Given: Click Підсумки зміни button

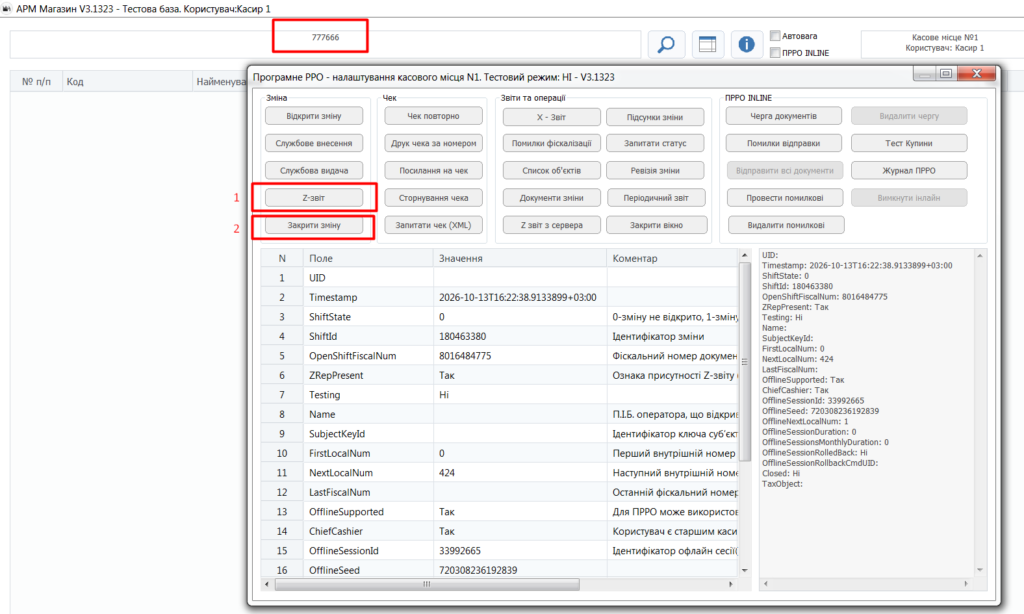Looking at the screenshot, I should pos(655,118).
